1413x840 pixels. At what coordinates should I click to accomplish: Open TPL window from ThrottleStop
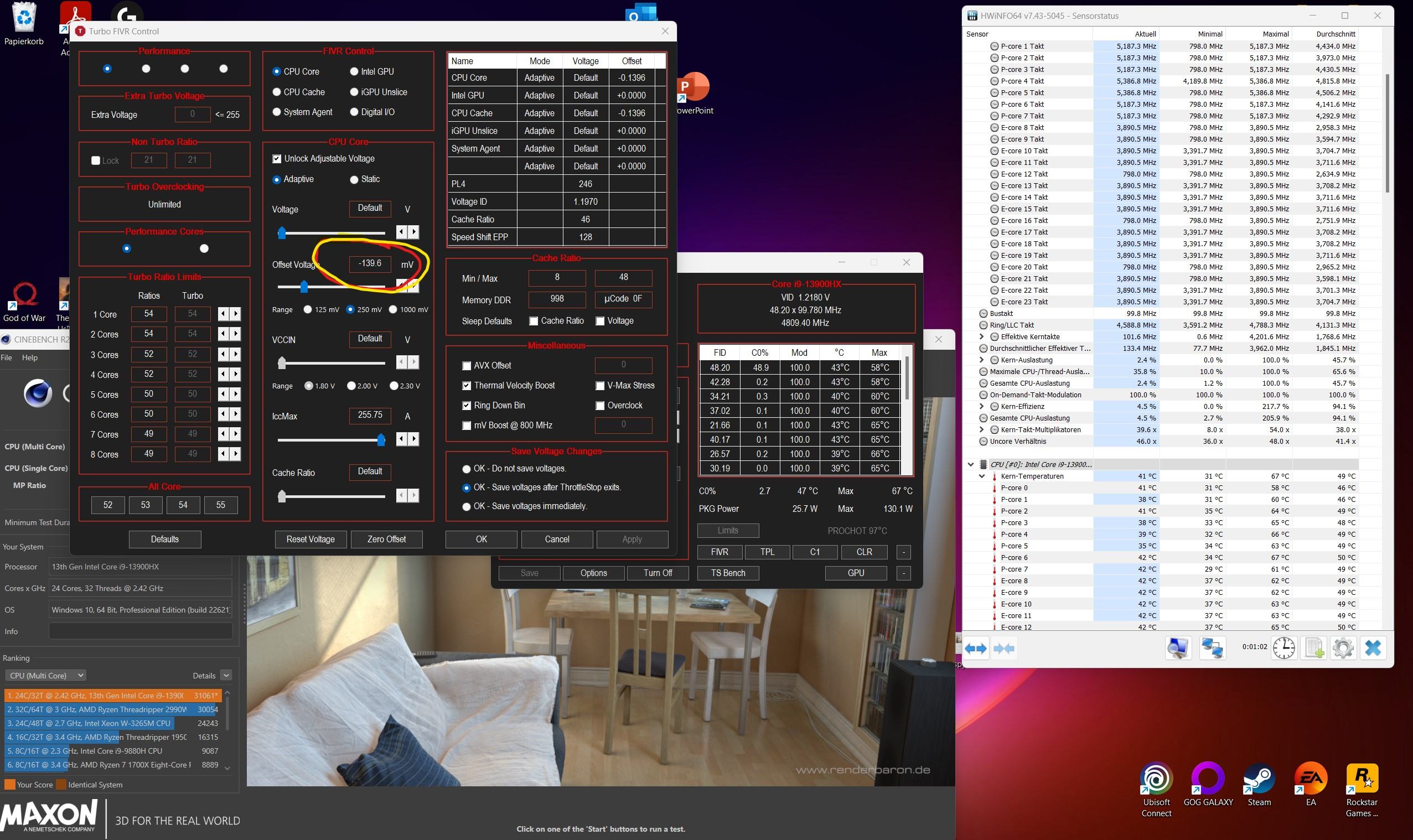tap(767, 552)
